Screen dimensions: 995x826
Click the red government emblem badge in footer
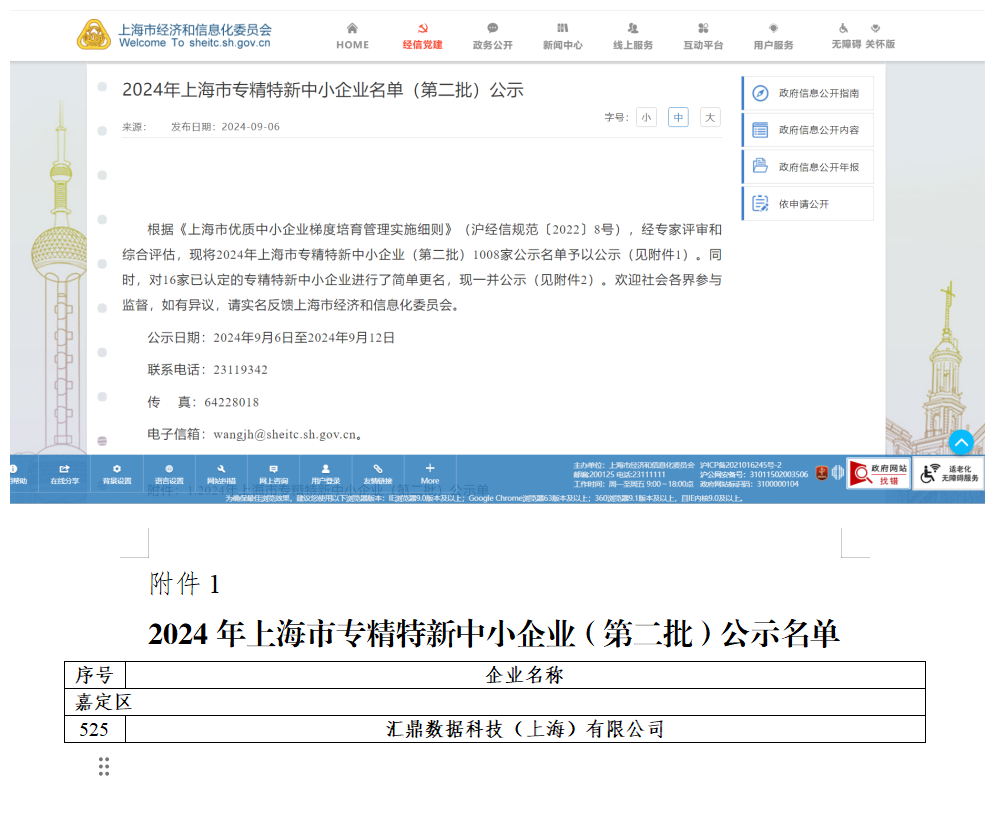point(822,473)
